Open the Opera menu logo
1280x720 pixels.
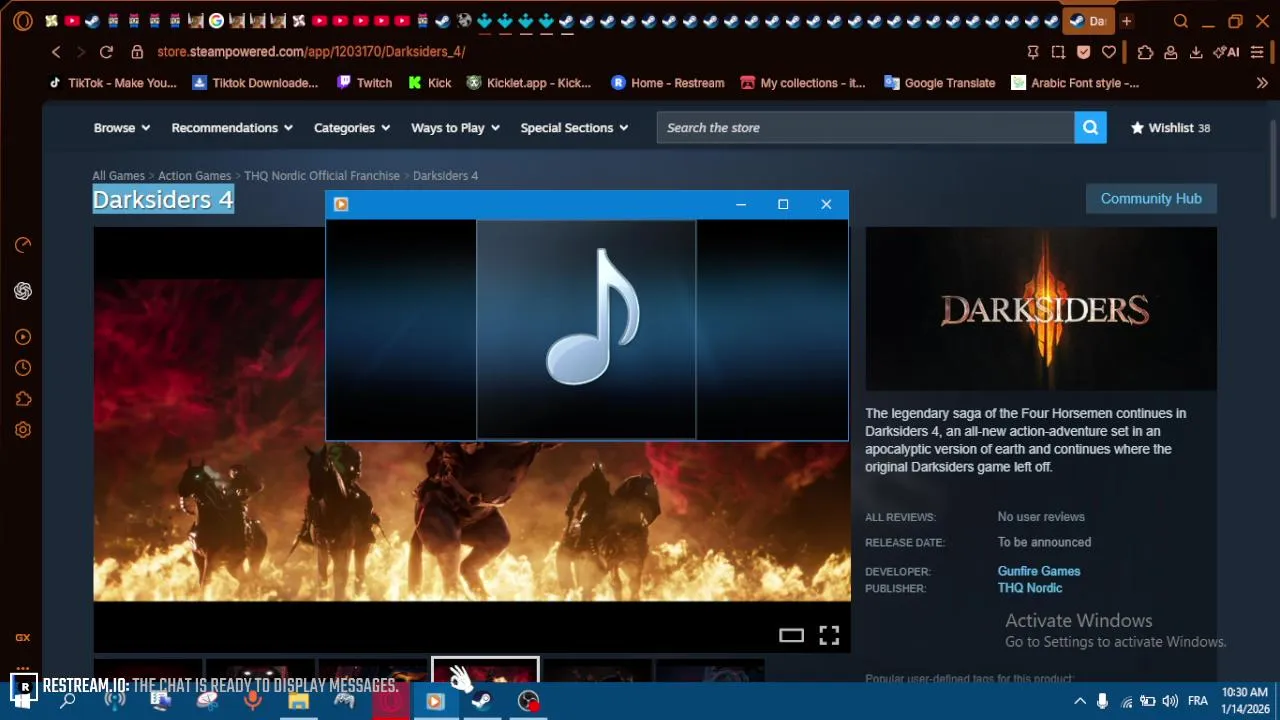[x=23, y=21]
